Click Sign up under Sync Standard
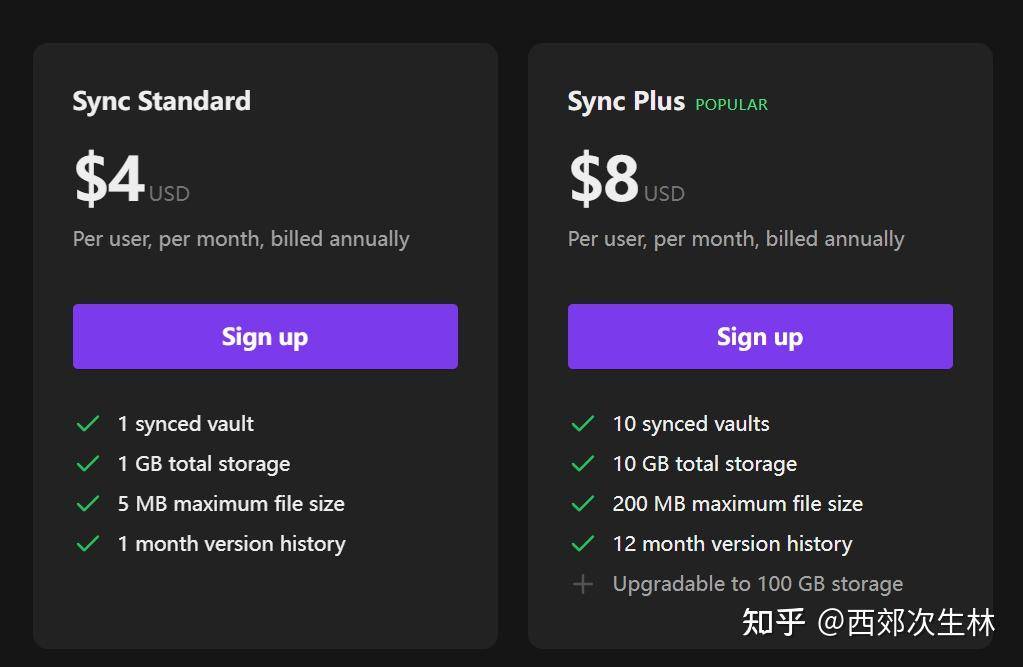Screen dimensions: 1023x667 coord(265,336)
